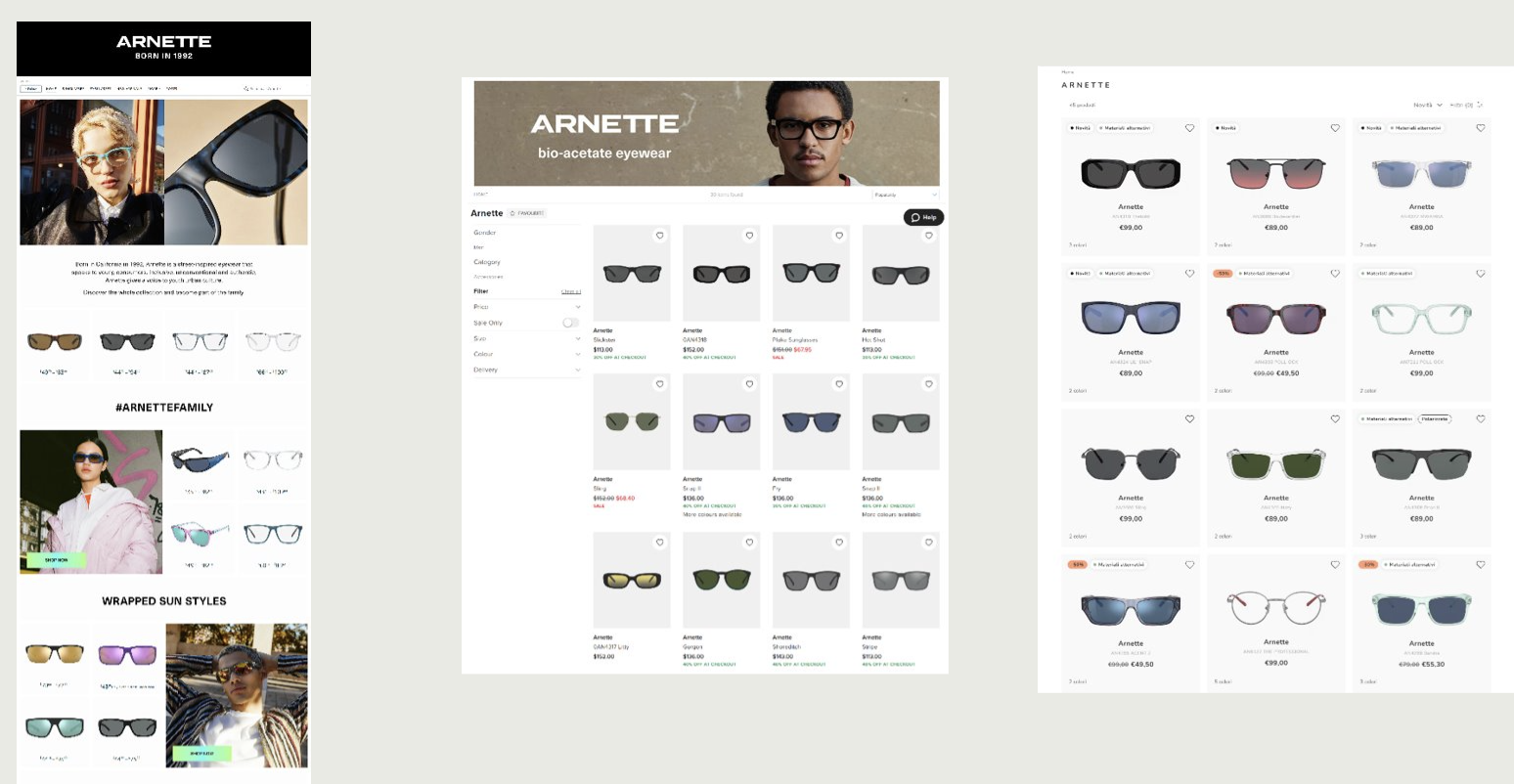Click the heart icon on the 0AN4318 product
The height and width of the screenshot is (784, 1514).
pyautogui.click(x=749, y=236)
